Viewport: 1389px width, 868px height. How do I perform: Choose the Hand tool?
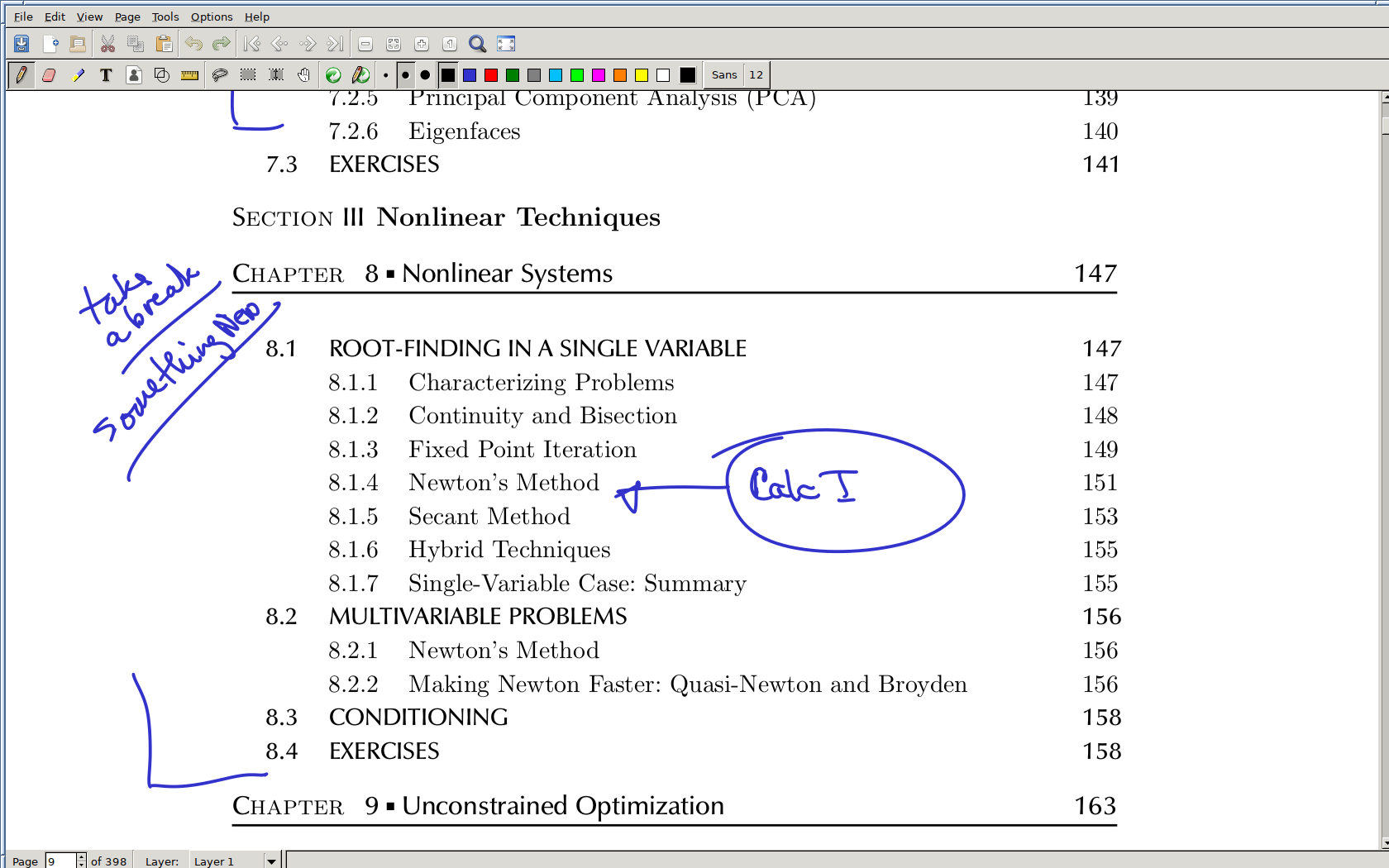304,75
